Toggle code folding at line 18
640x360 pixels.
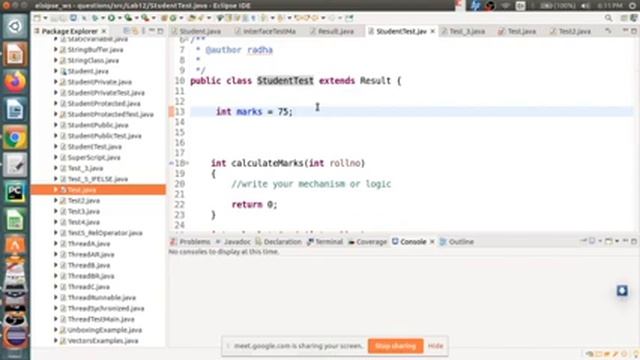[x=187, y=163]
